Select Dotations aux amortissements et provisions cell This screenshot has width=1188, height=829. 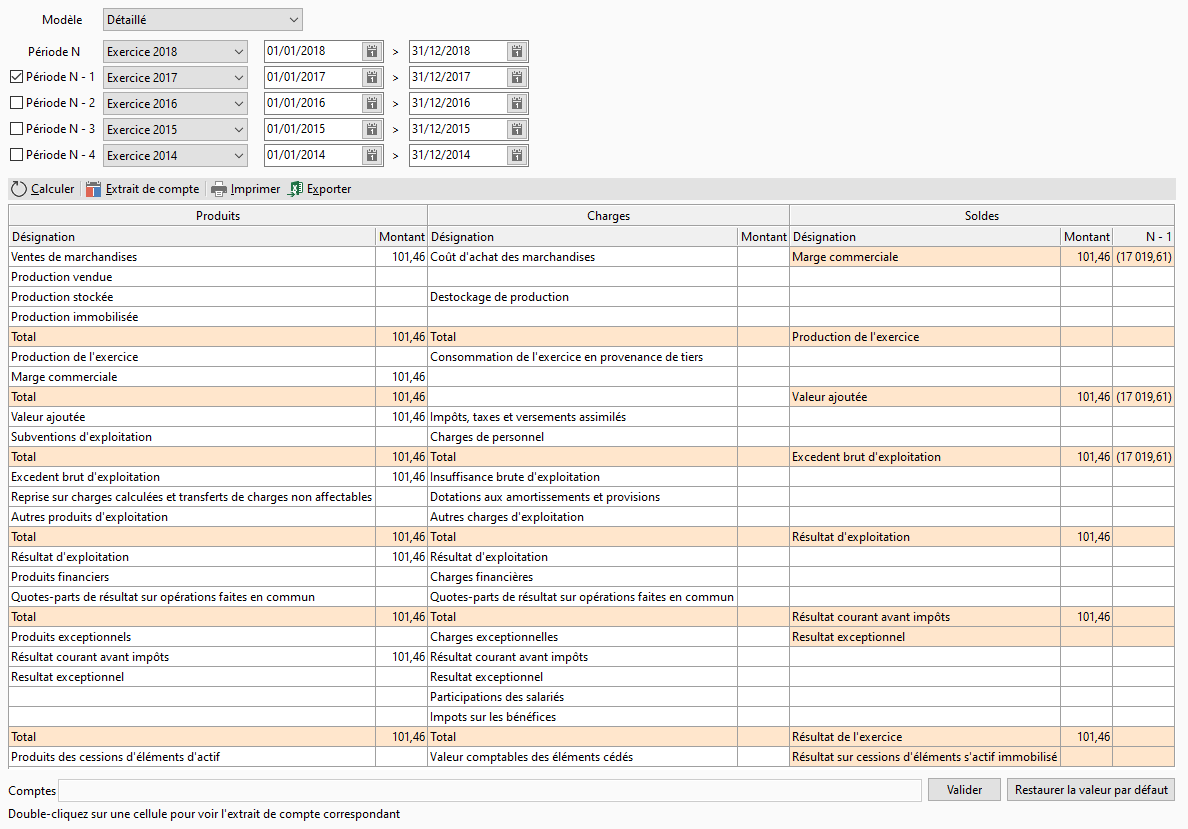582,497
